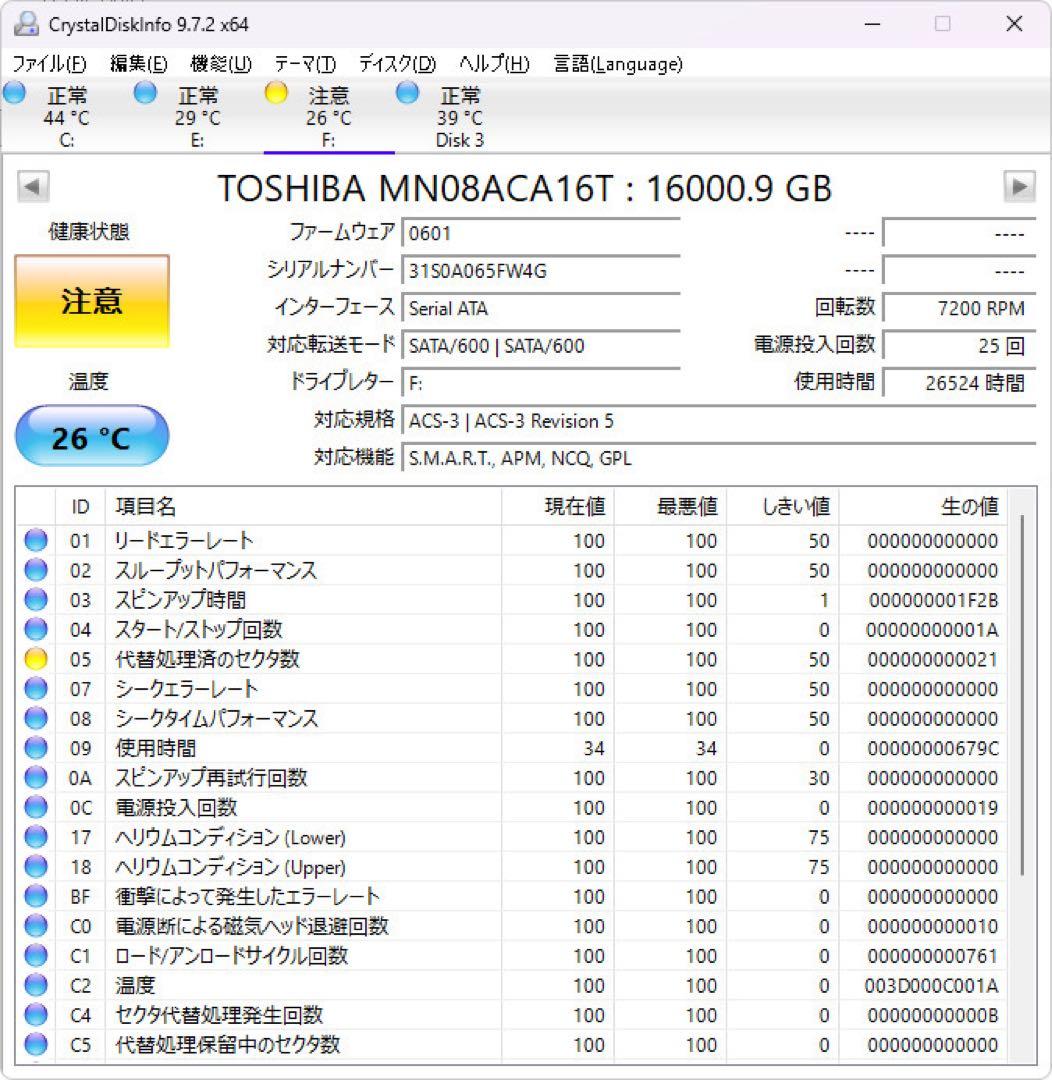Open the テーマ menu
The width and height of the screenshot is (1052, 1080).
coord(305,63)
